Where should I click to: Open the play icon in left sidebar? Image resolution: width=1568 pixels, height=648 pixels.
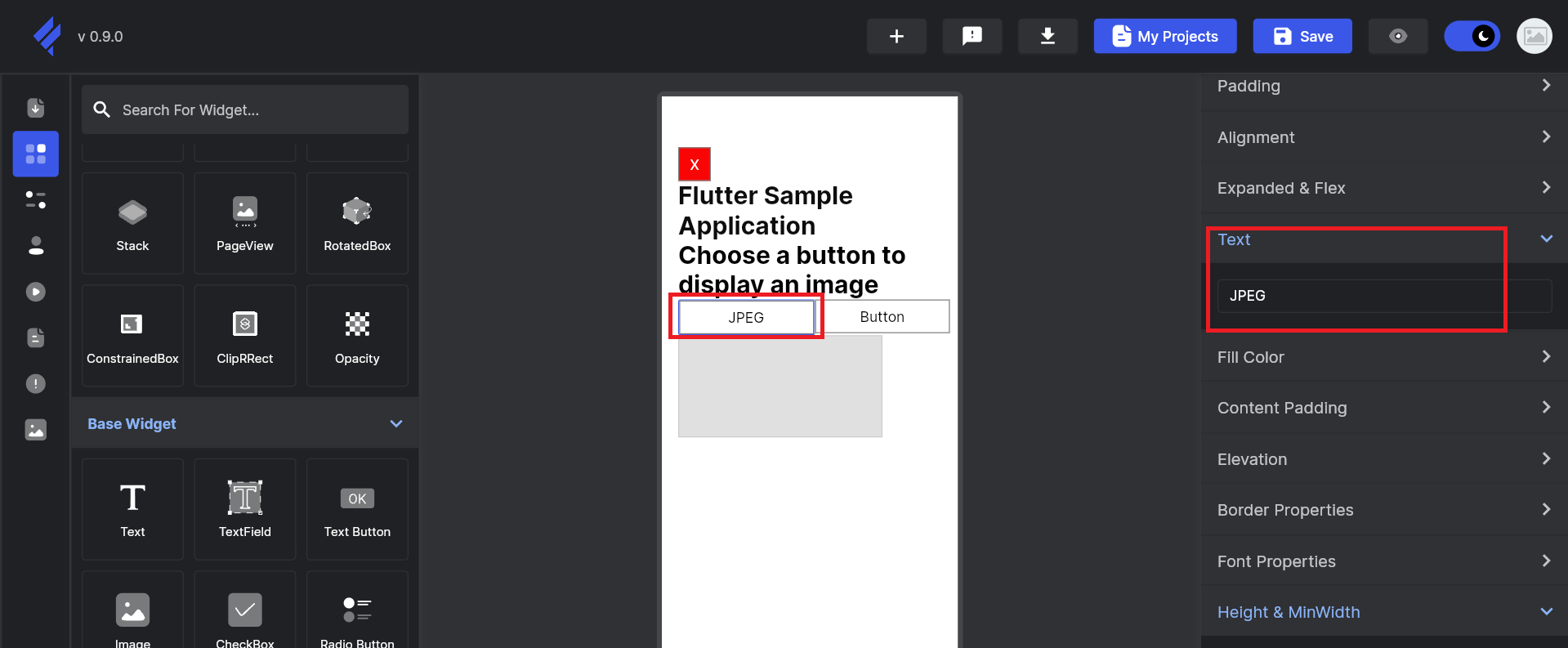pyautogui.click(x=36, y=292)
